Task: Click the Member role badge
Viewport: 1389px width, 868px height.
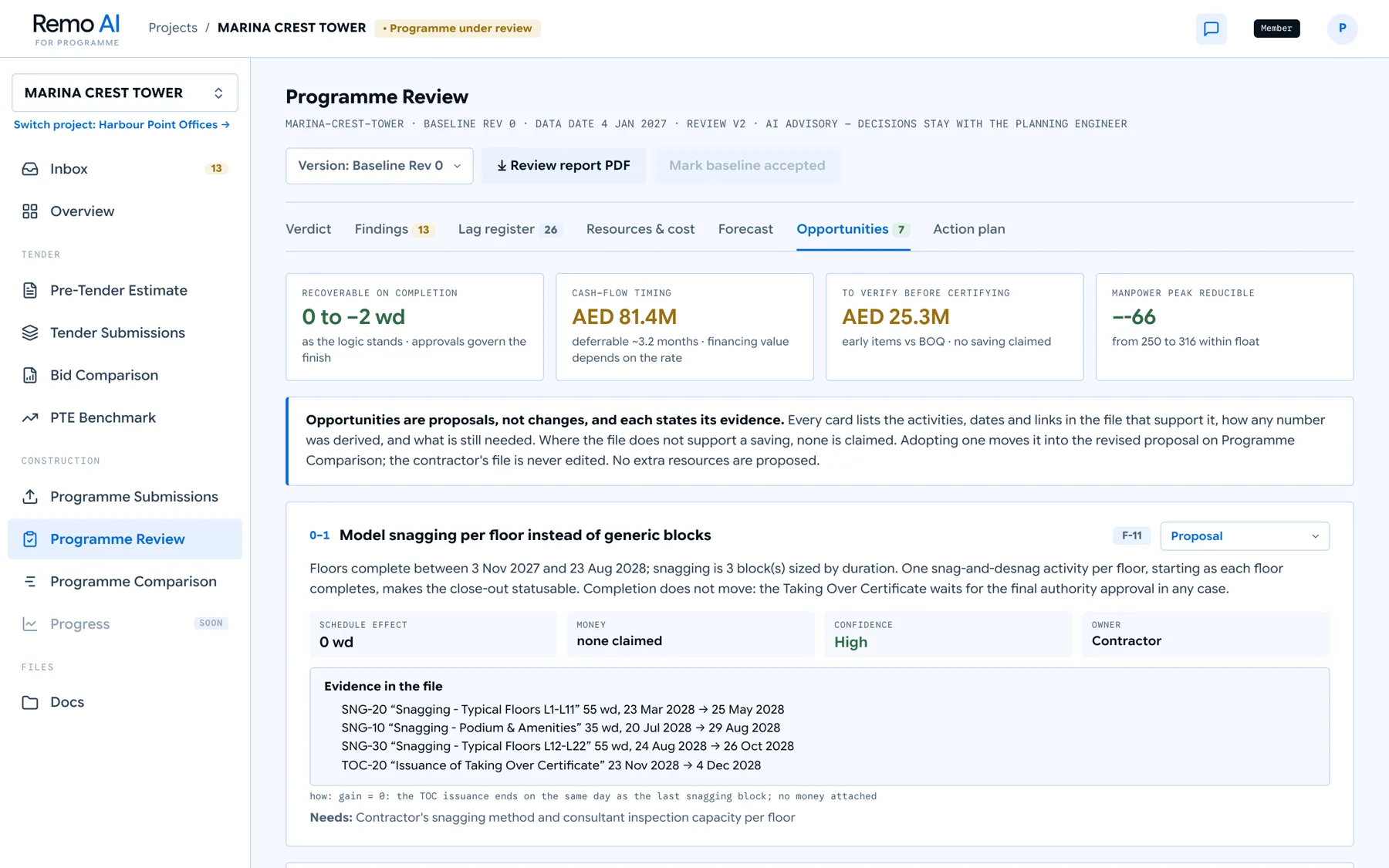Action: pyautogui.click(x=1276, y=29)
